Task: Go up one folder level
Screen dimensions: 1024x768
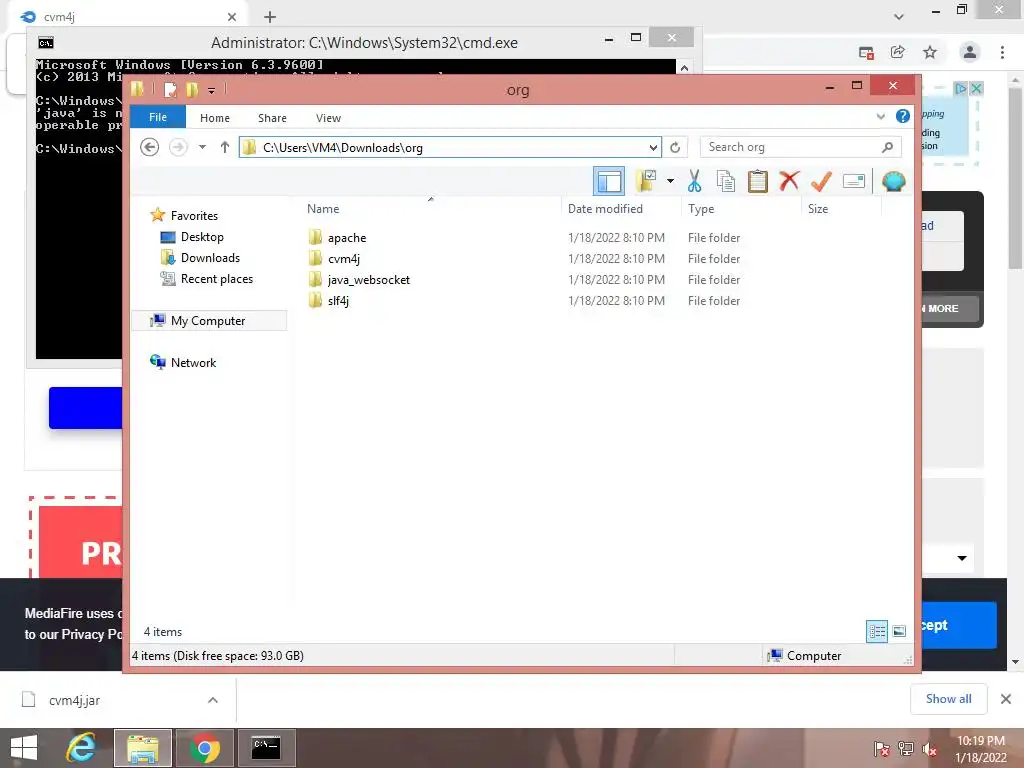Action: pyautogui.click(x=225, y=147)
